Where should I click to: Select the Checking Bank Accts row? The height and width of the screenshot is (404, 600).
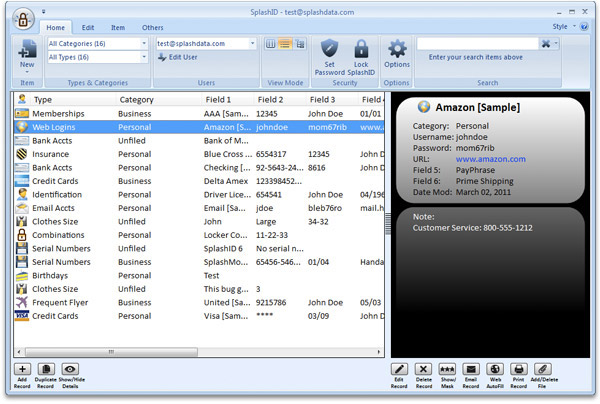[x=199, y=168]
